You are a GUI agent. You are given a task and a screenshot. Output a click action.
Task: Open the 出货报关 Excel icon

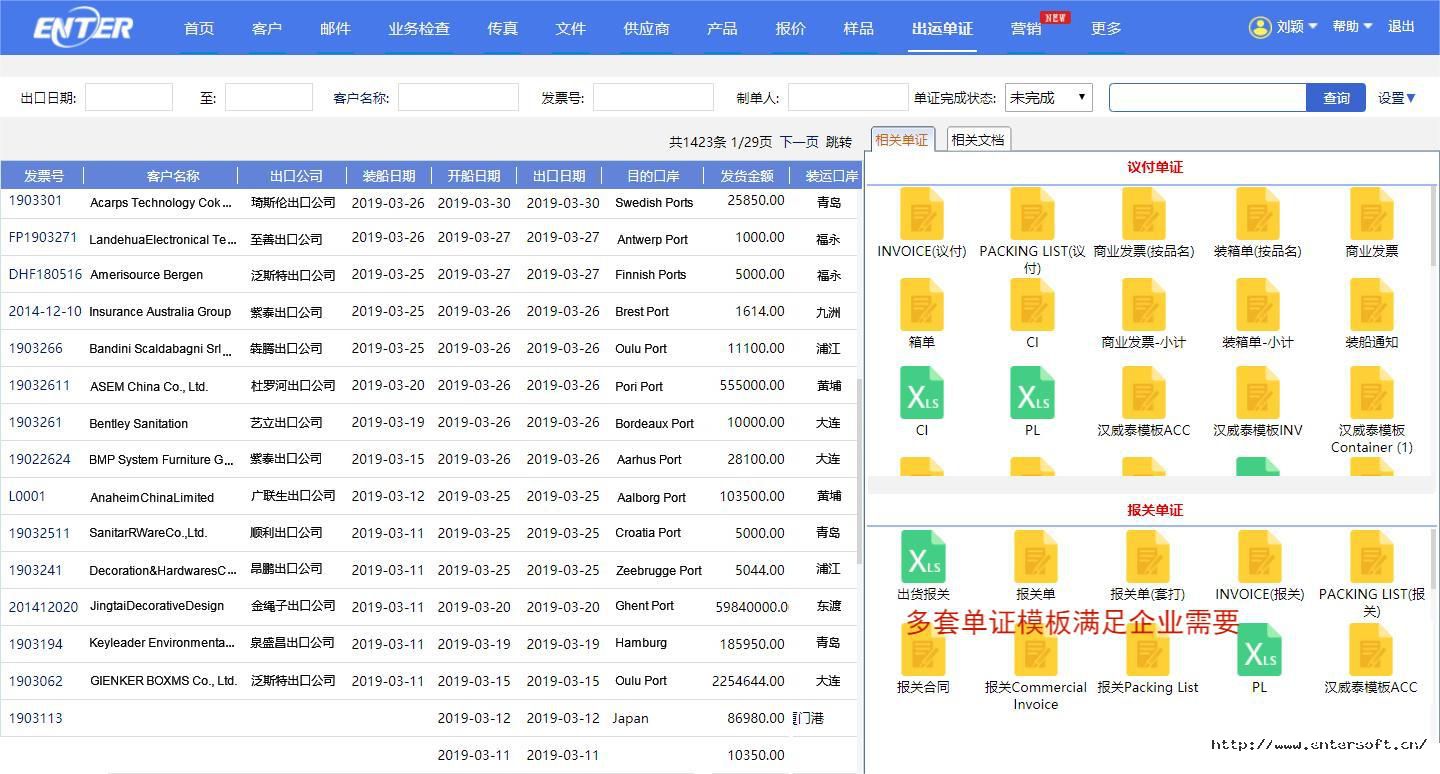(x=922, y=556)
